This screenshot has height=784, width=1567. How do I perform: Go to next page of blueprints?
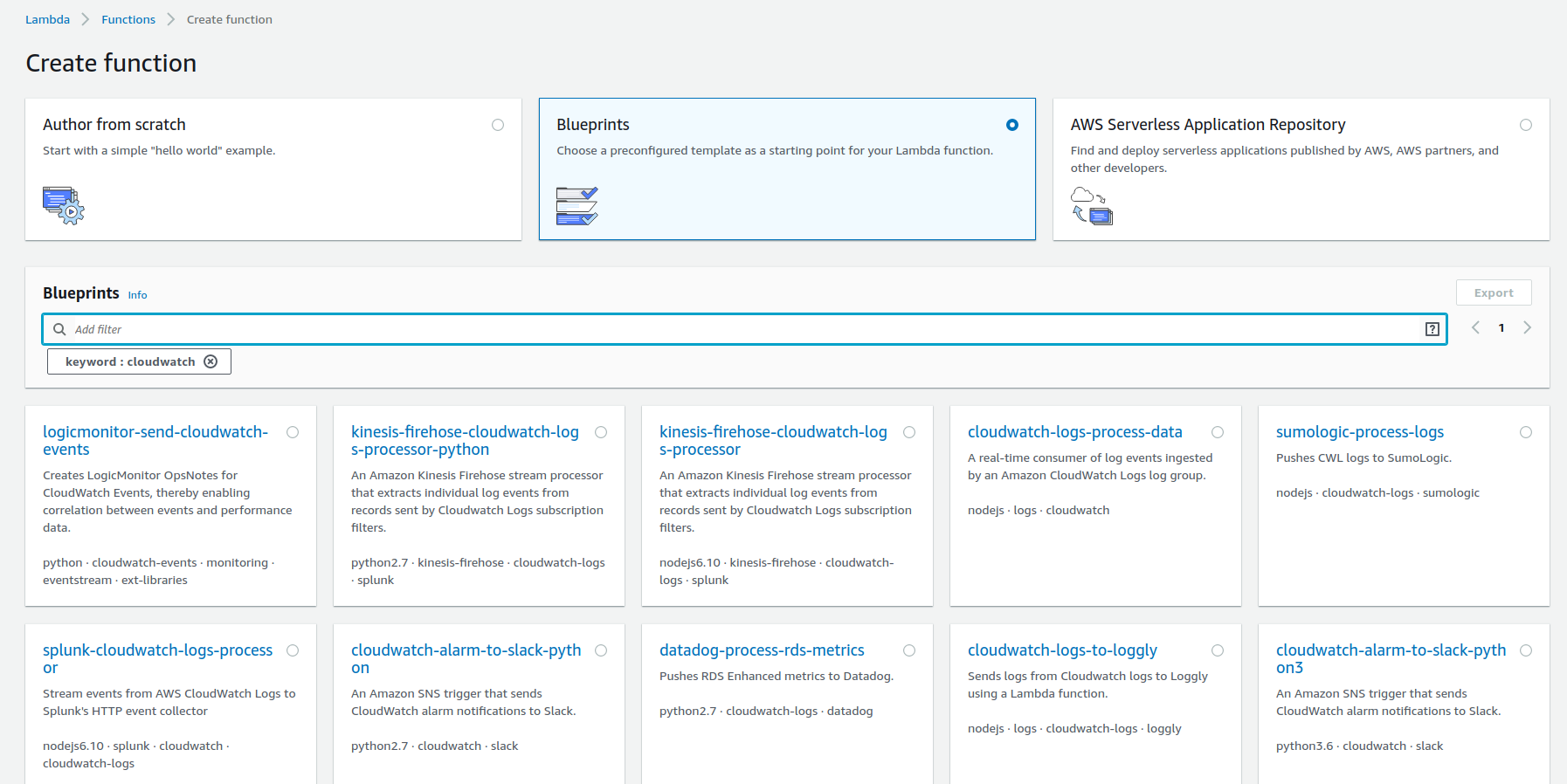[x=1527, y=327]
